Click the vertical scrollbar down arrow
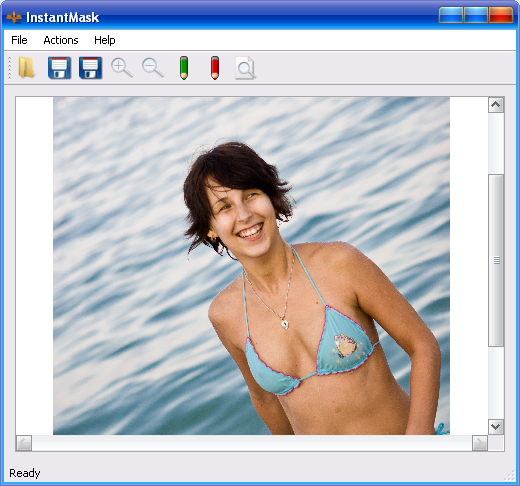This screenshot has width=520, height=486. click(496, 426)
